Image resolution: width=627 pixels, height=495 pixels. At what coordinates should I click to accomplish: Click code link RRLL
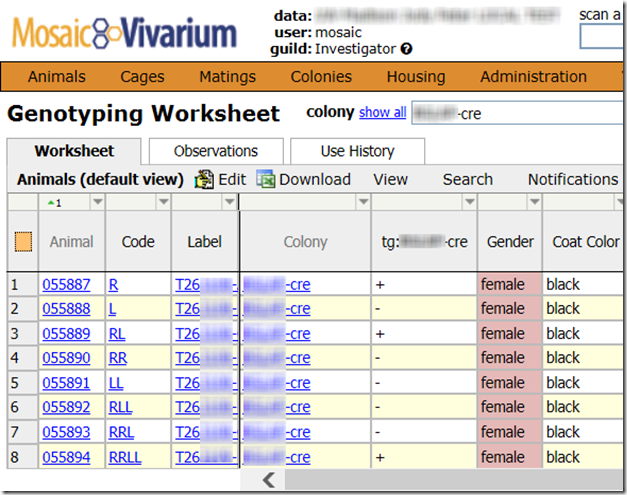[125, 457]
